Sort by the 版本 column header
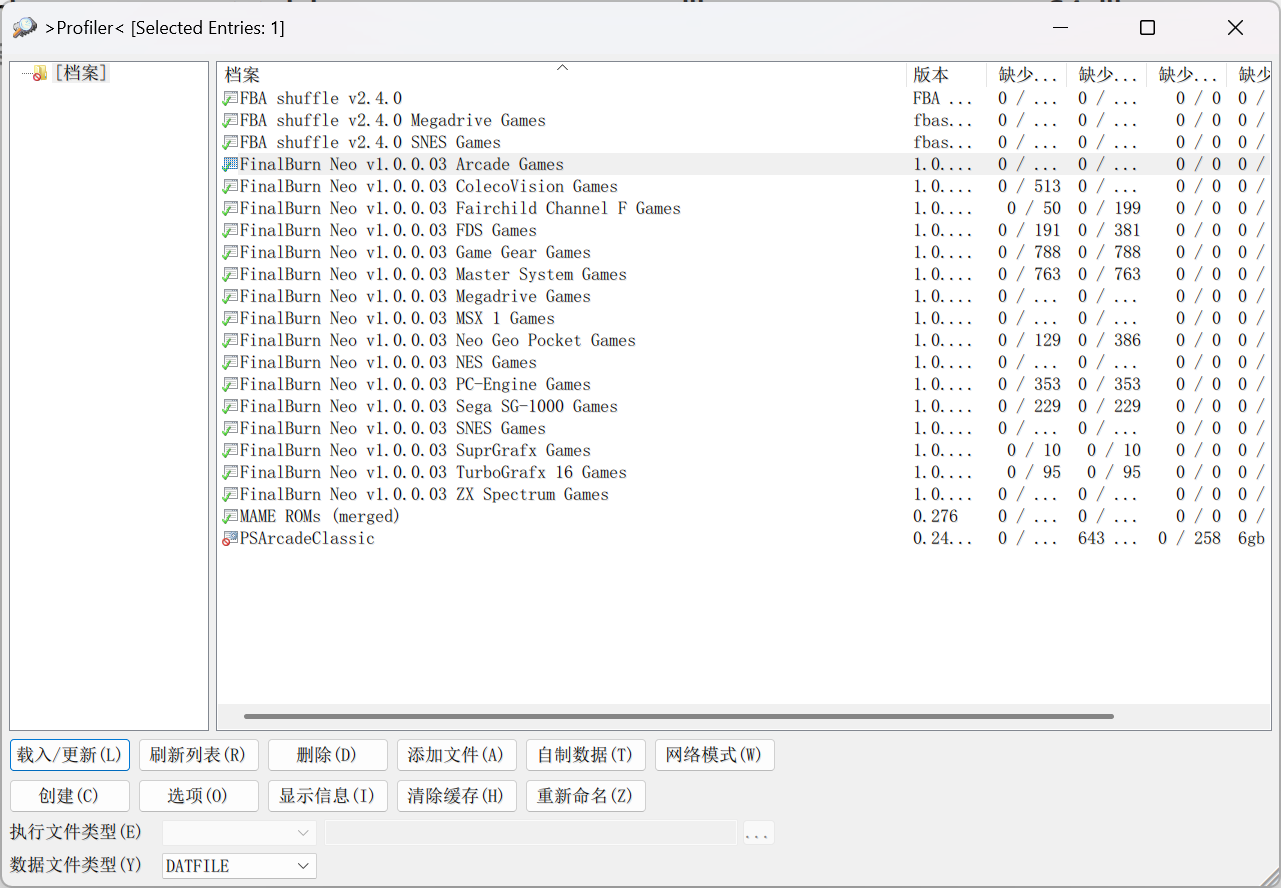 (946, 75)
